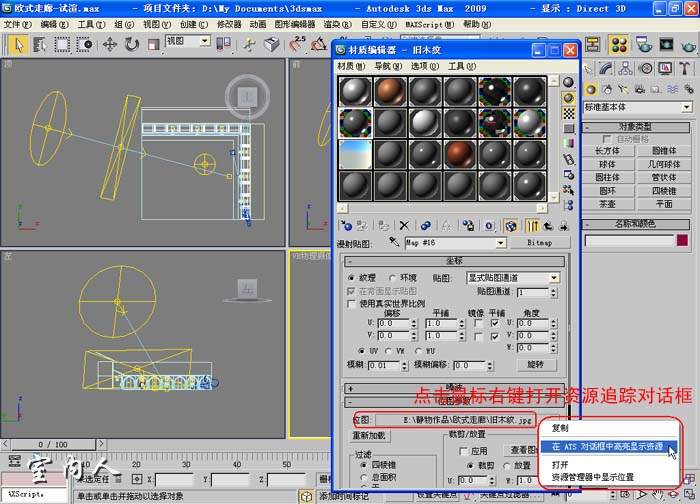This screenshot has width=700, height=504.
Task: Open the Hierarchy command panel tab
Action: [625, 68]
